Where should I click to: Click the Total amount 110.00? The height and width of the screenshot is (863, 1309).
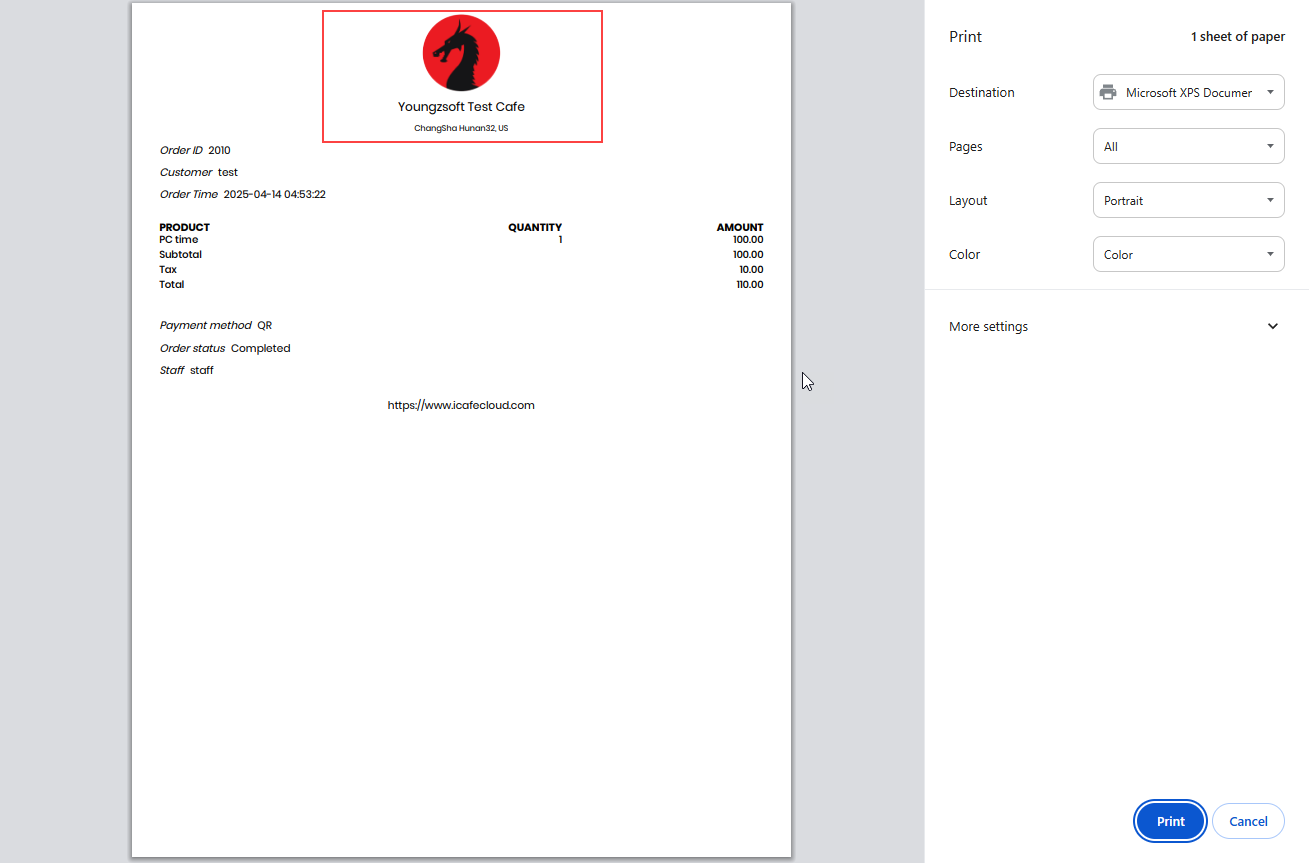pyautogui.click(x=750, y=284)
